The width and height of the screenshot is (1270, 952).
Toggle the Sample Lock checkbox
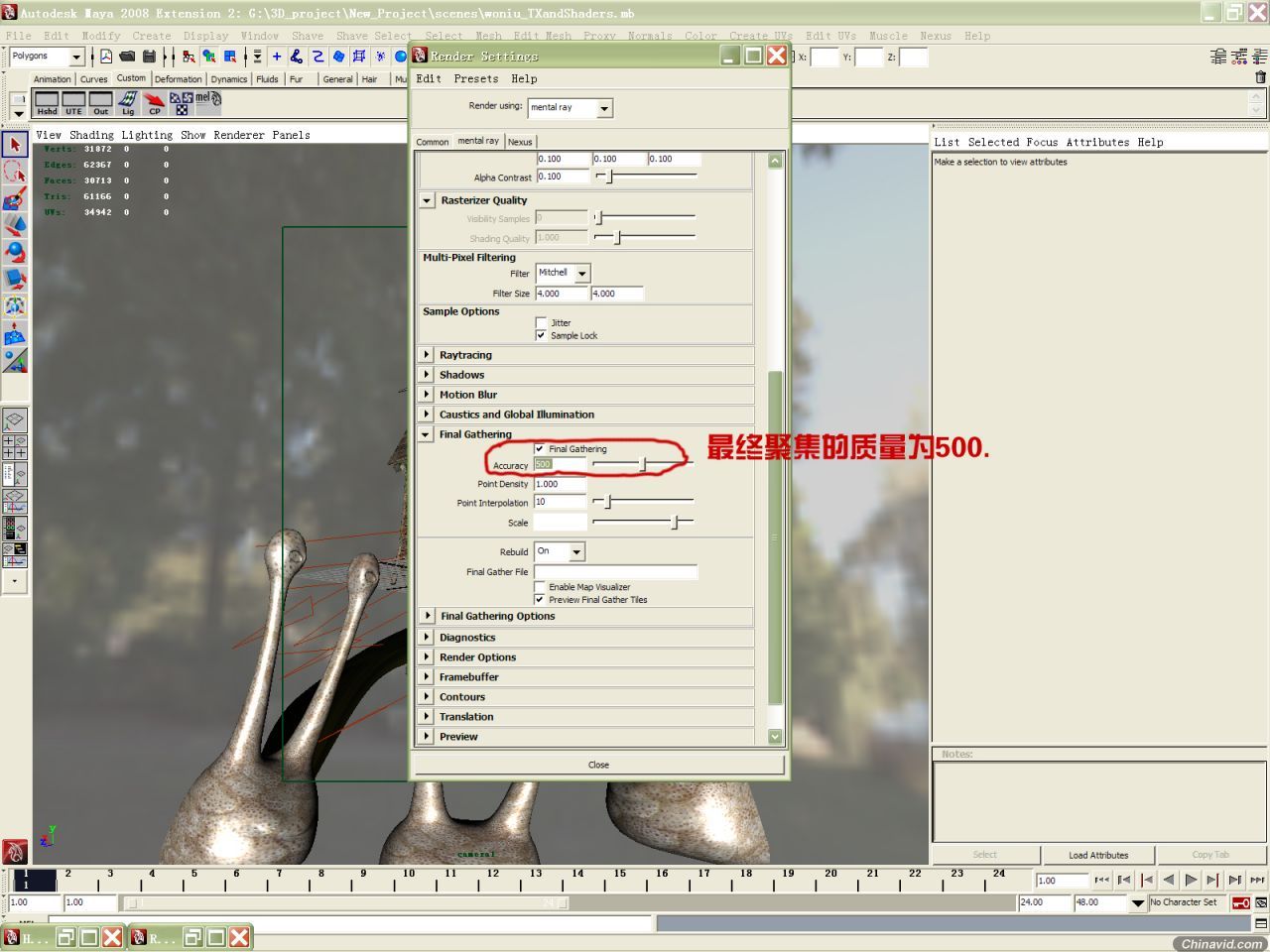(541, 335)
